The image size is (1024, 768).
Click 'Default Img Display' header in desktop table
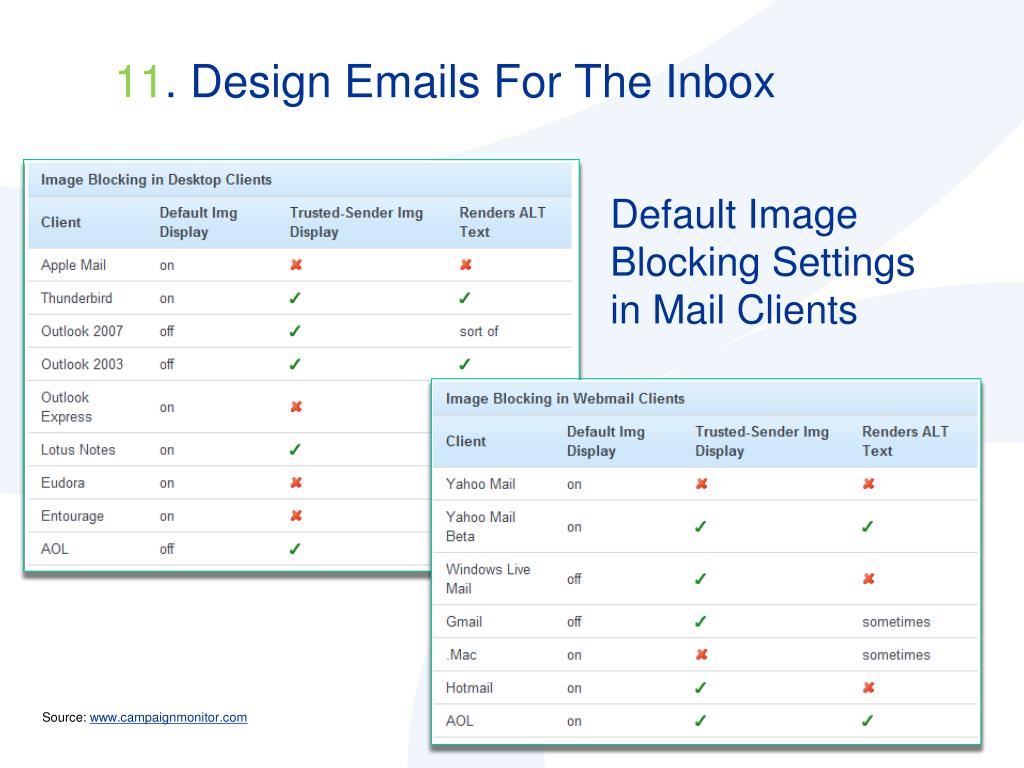pos(199,222)
